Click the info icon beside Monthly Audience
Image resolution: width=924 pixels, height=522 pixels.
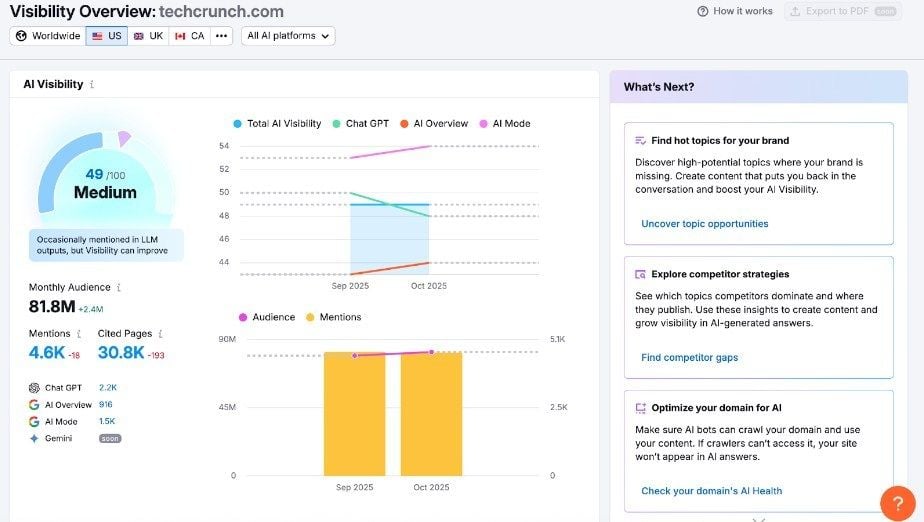click(119, 287)
